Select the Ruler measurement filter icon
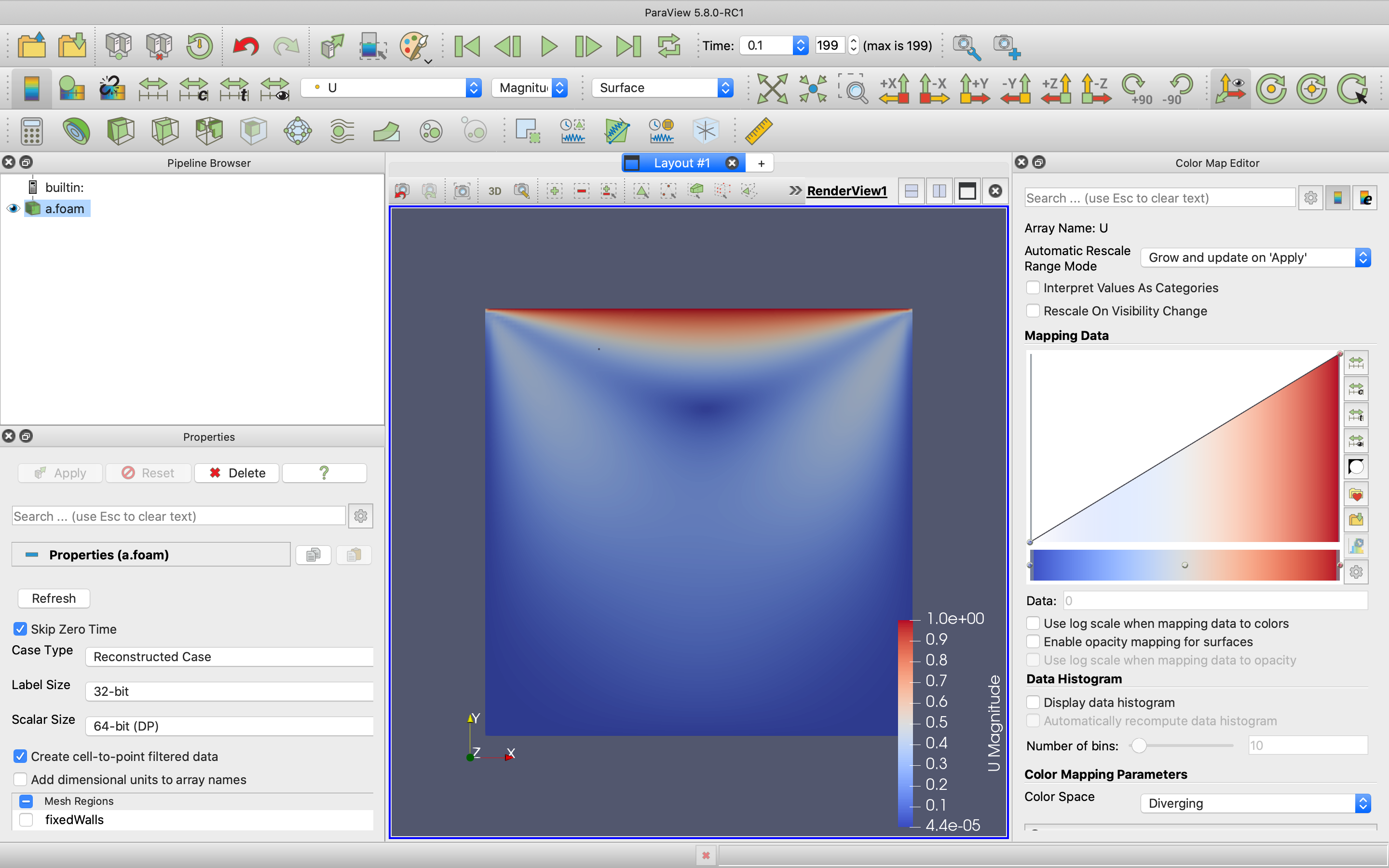Screen dimensions: 1389x868 [758, 131]
